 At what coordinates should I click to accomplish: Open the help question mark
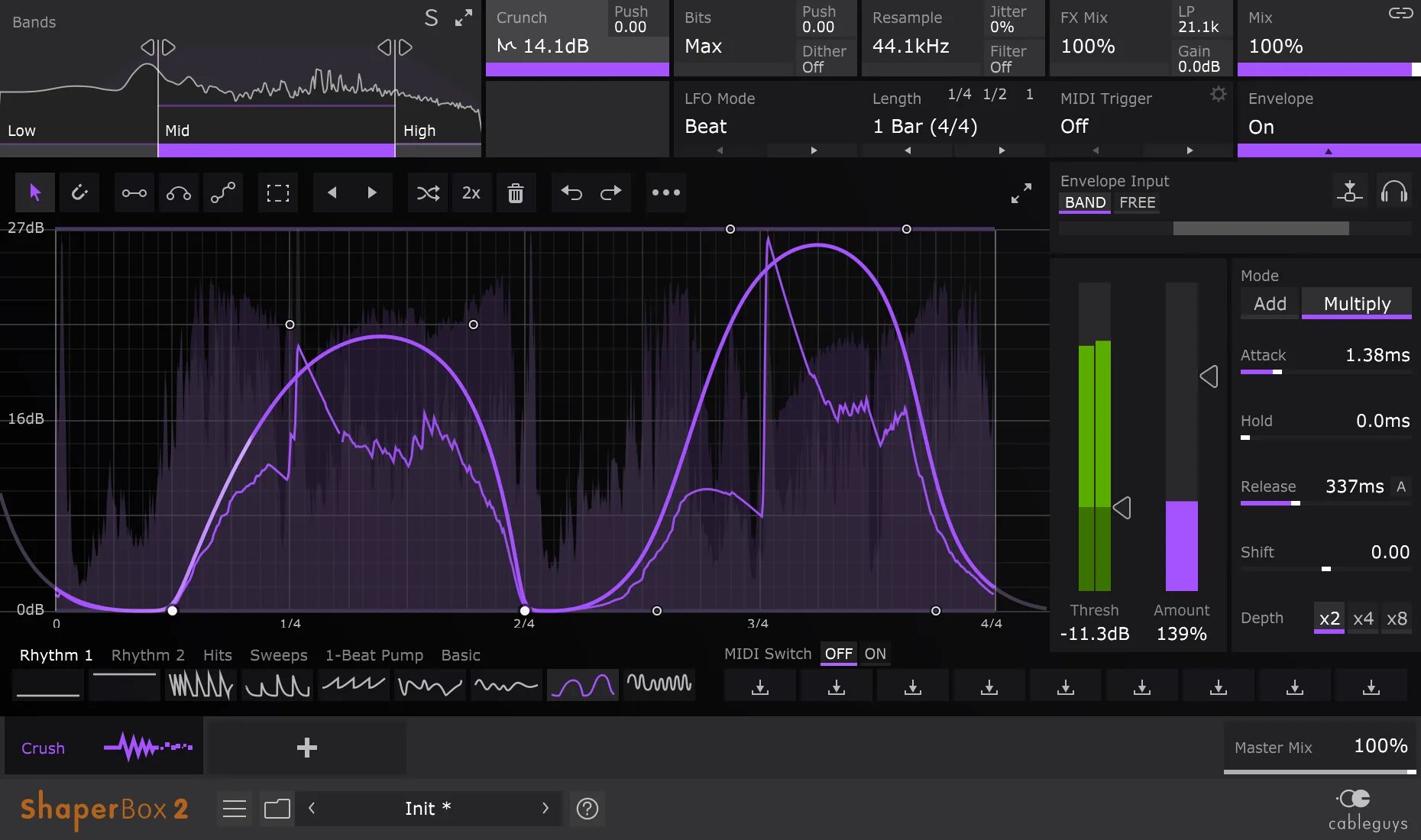(587, 809)
